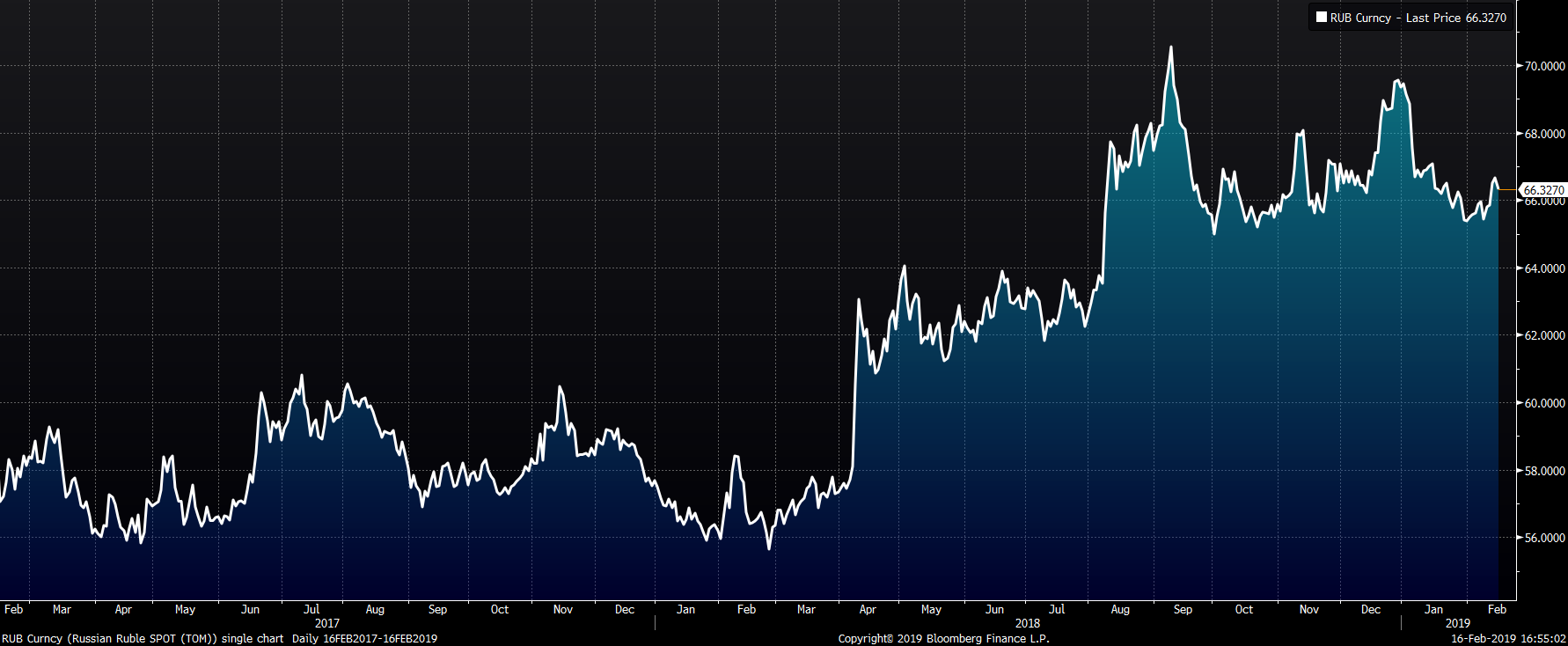The image size is (1568, 646).
Task: Select the RUB Curncy Last Price legend text
Action: coord(1418,18)
